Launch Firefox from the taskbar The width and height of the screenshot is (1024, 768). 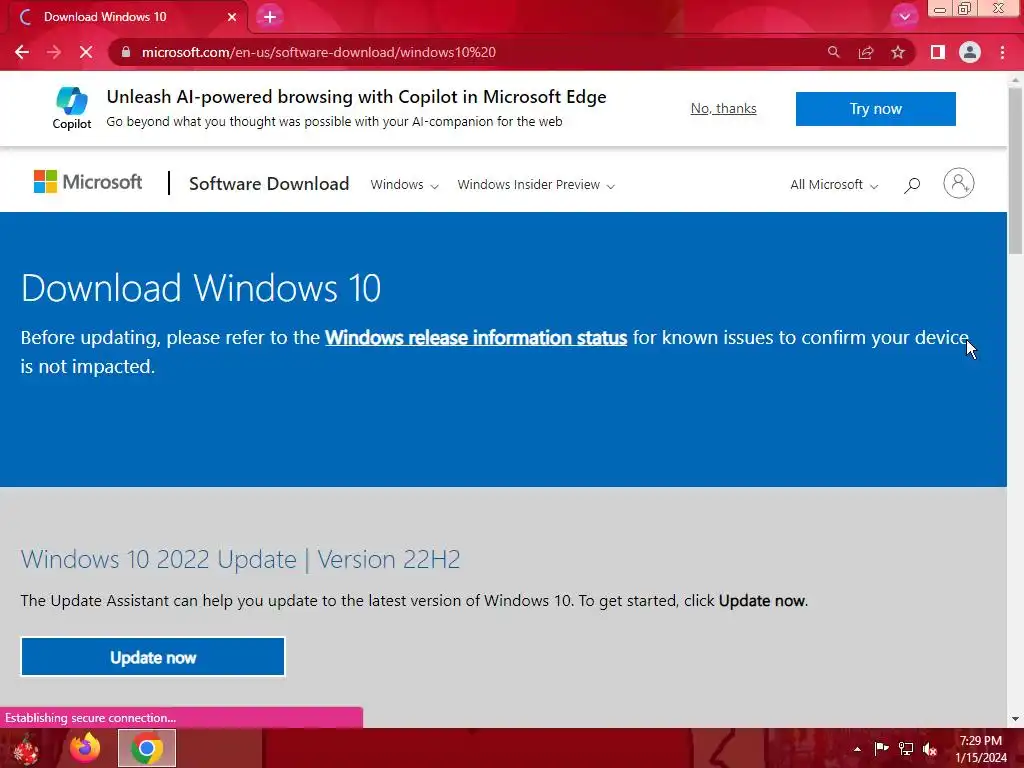click(85, 748)
